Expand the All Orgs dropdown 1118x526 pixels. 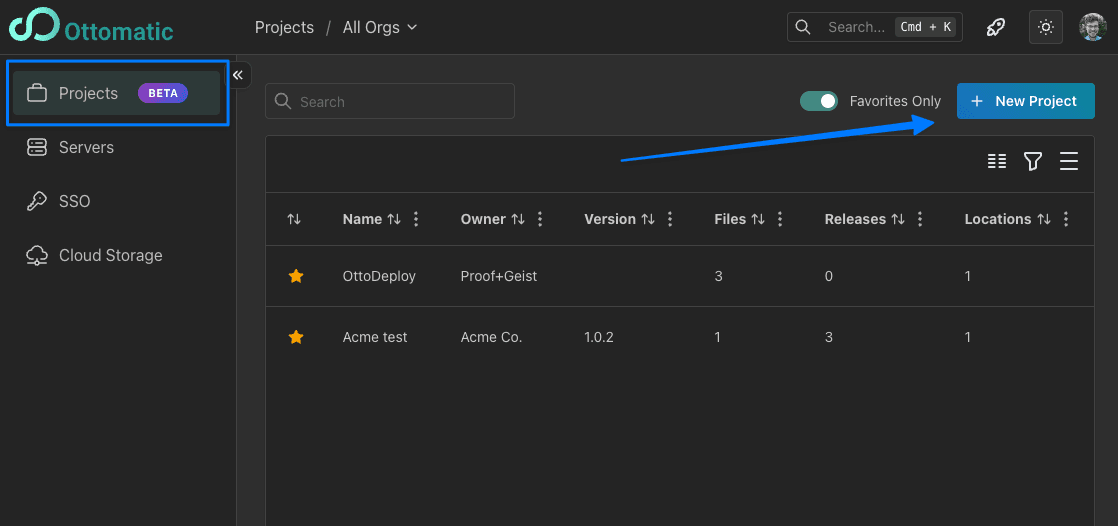tap(380, 27)
